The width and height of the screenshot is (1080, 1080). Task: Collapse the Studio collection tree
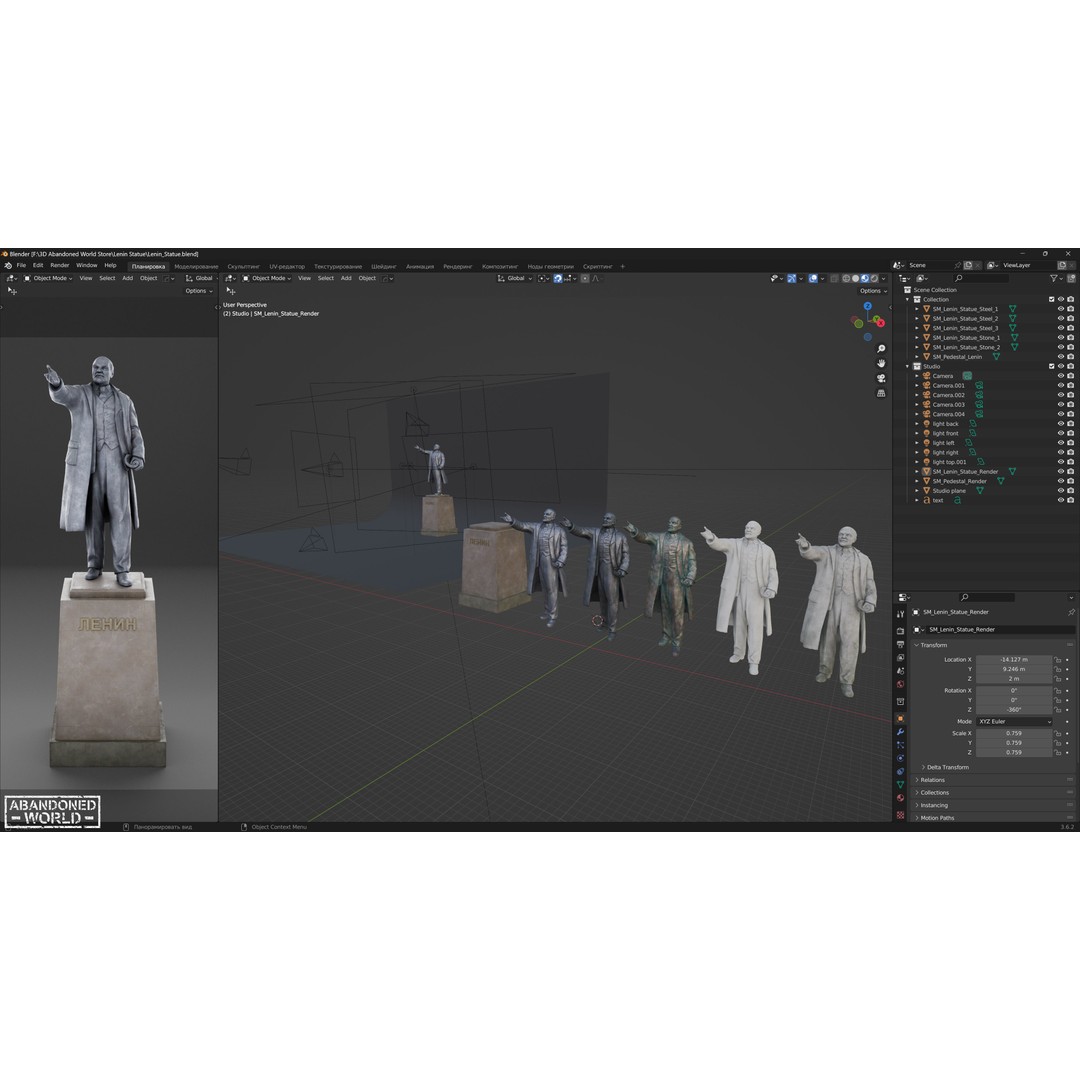click(908, 366)
